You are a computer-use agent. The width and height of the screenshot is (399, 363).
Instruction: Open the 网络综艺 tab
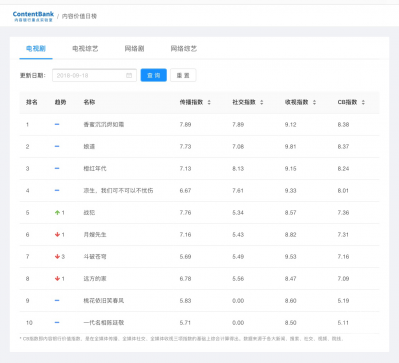184,49
